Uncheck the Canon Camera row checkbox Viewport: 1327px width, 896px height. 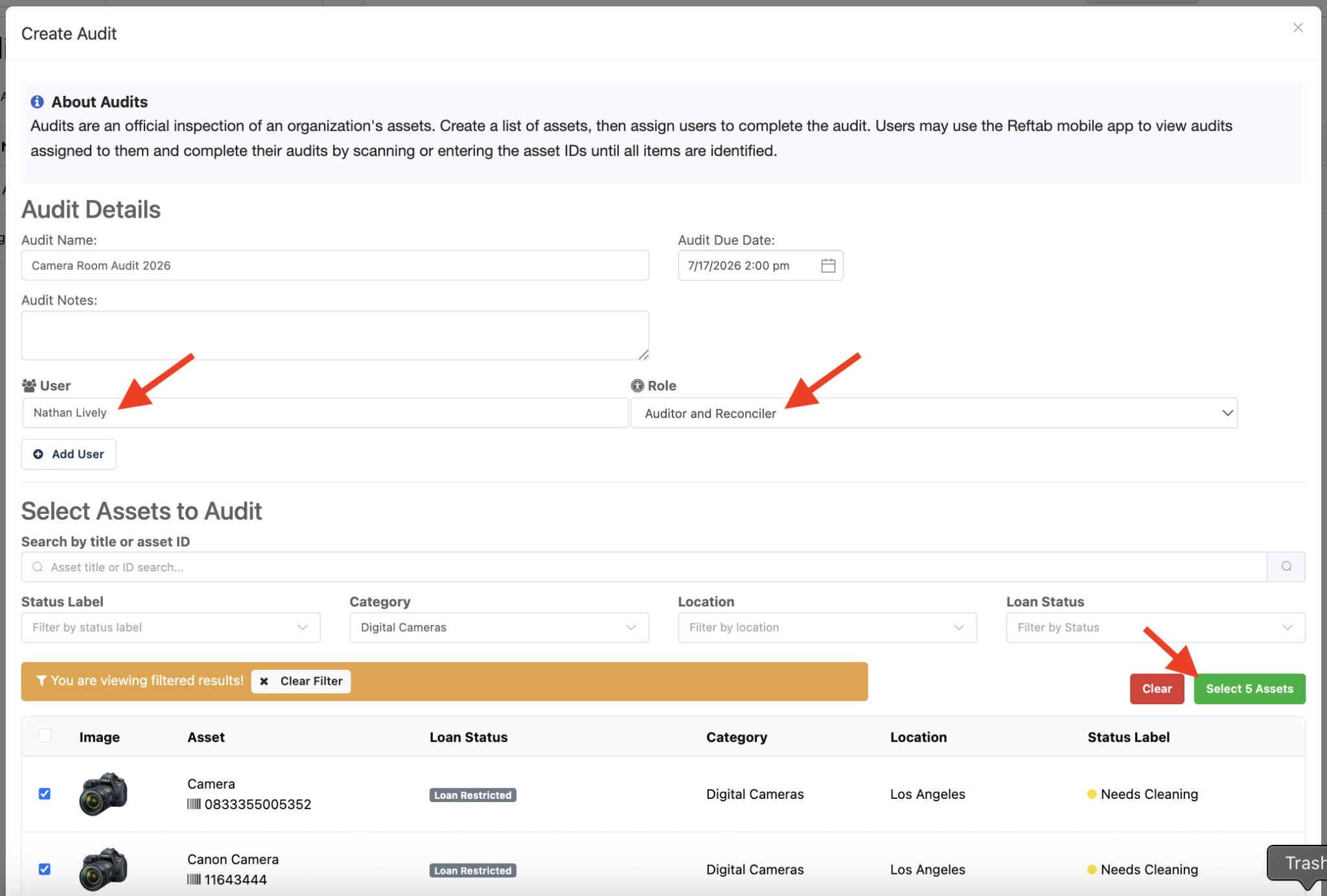click(45, 869)
